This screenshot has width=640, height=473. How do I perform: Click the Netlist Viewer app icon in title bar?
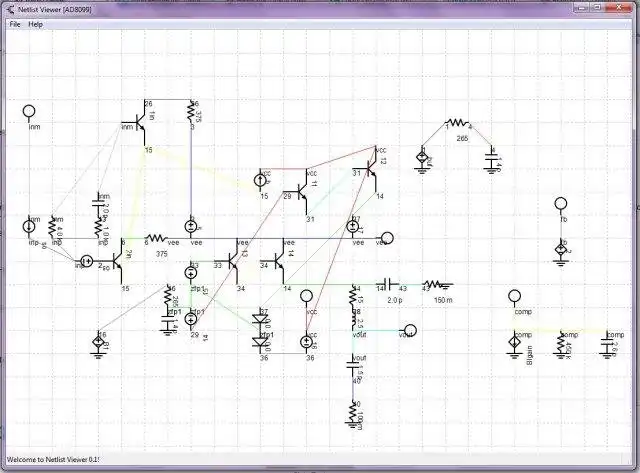pos(11,9)
